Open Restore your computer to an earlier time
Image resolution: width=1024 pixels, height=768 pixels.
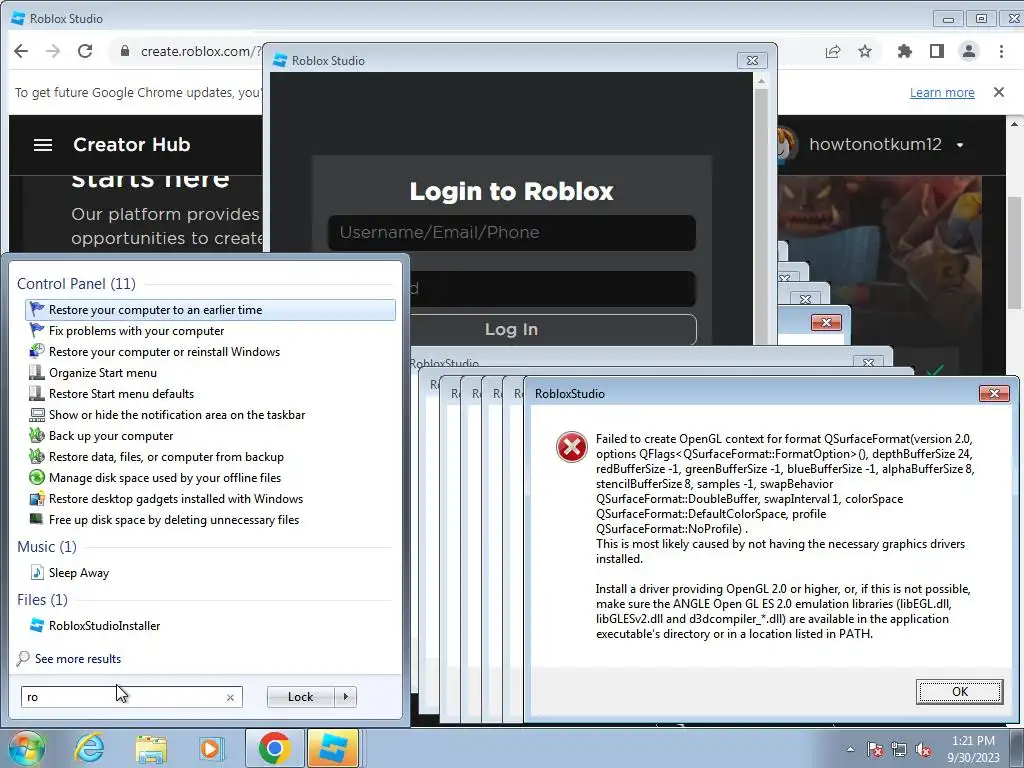[x=210, y=310]
